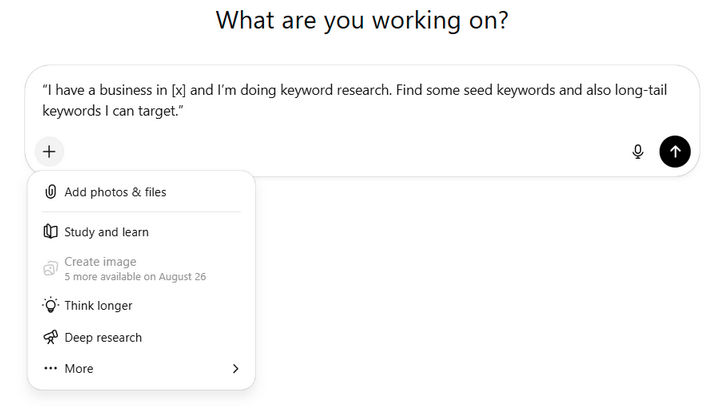Viewport: 724px width, 416px height.
Task: Click the book icon for Study and learn
Action: (51, 232)
